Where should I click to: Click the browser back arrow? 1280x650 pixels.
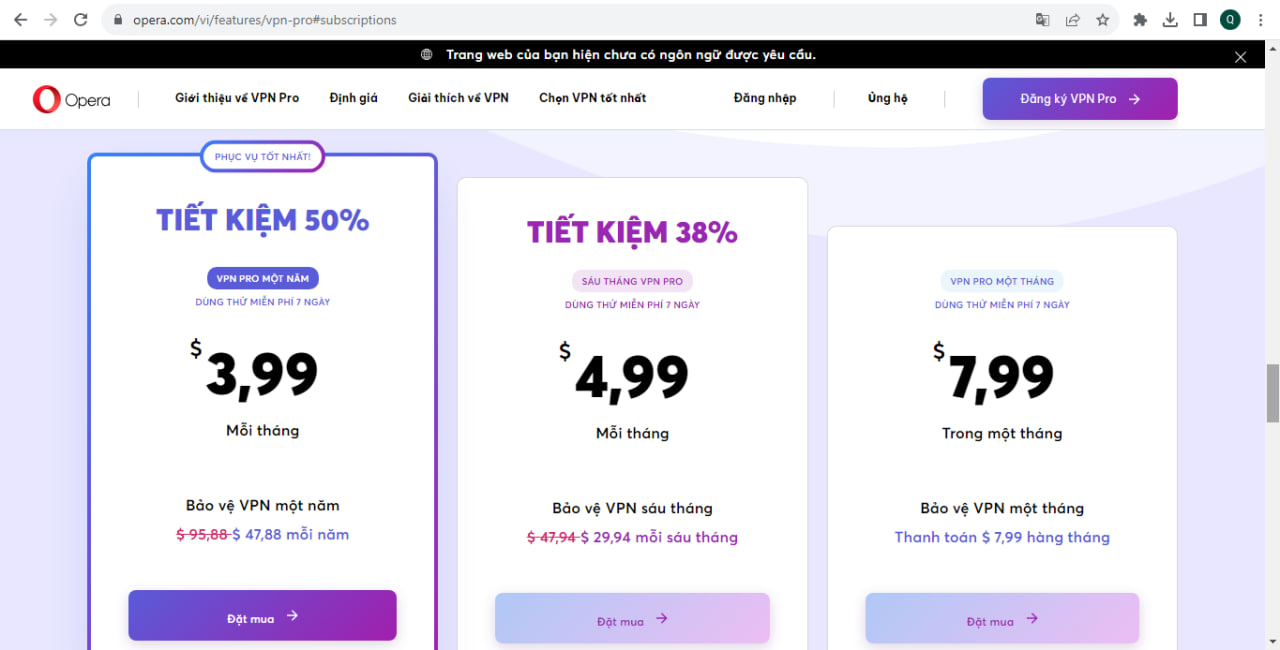click(x=20, y=20)
